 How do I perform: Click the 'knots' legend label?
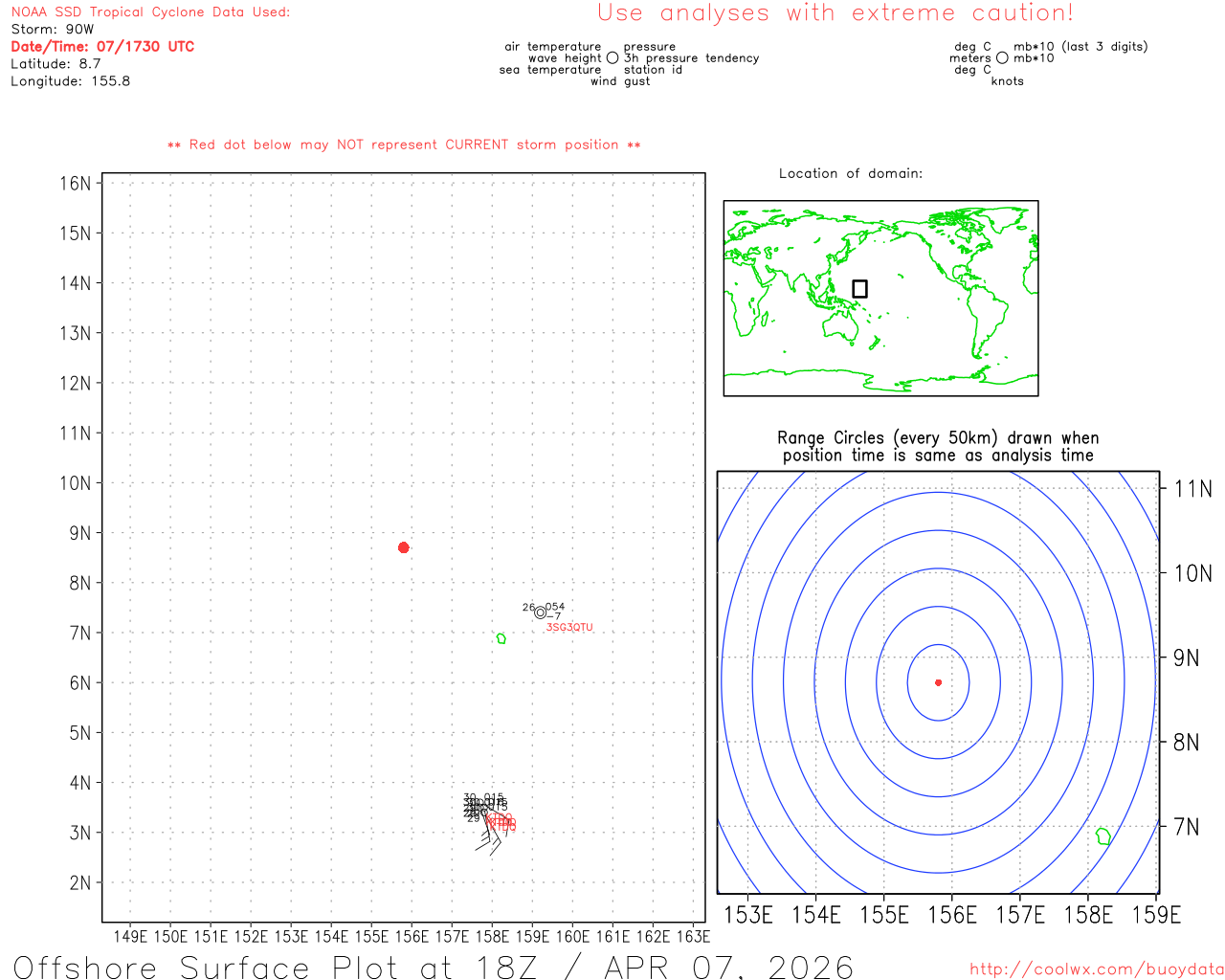pos(1008,81)
